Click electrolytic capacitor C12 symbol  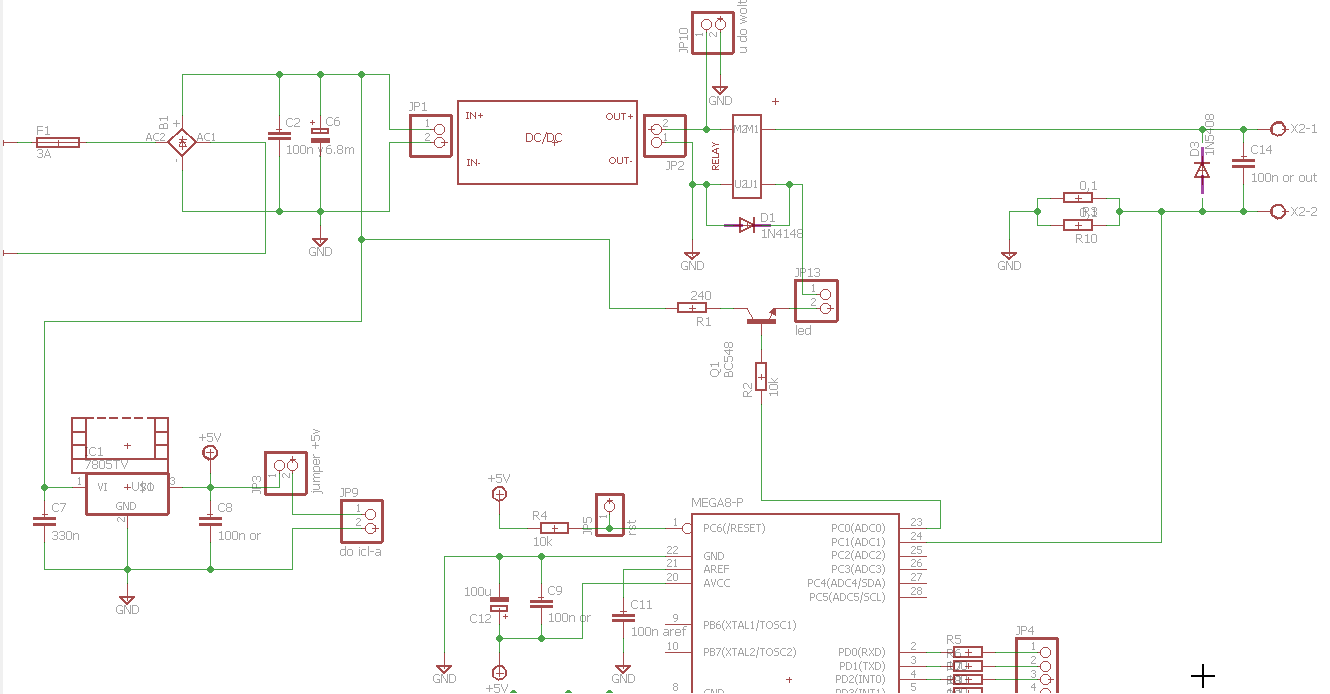pos(498,605)
